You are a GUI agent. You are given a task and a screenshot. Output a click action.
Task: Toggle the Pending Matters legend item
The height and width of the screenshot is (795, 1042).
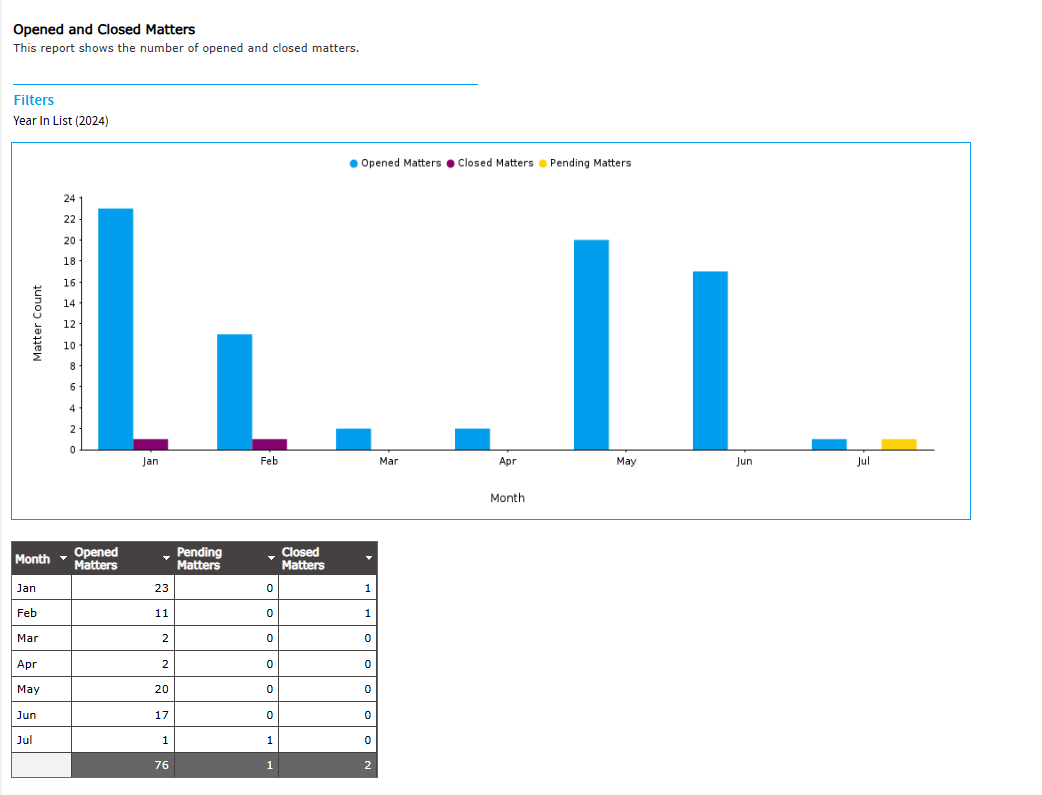pos(585,163)
